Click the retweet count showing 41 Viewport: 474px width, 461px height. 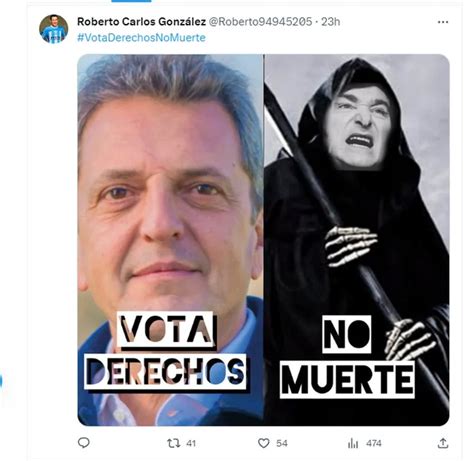[x=191, y=443]
